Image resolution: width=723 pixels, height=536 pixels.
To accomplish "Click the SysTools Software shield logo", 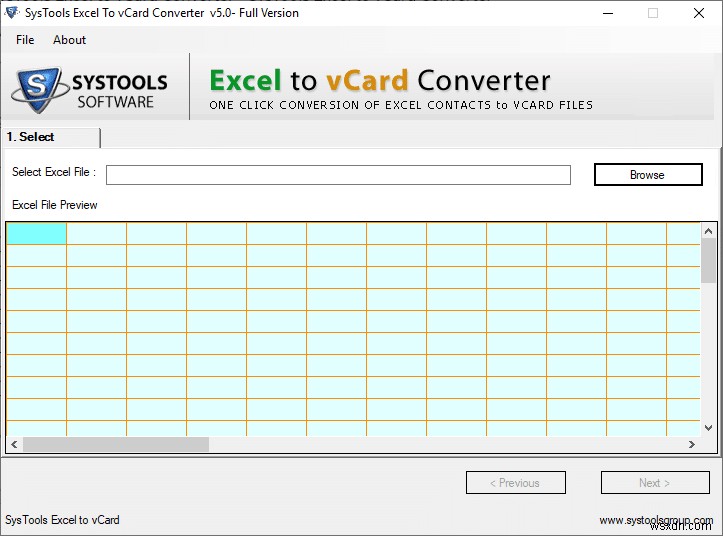I will coord(39,89).
